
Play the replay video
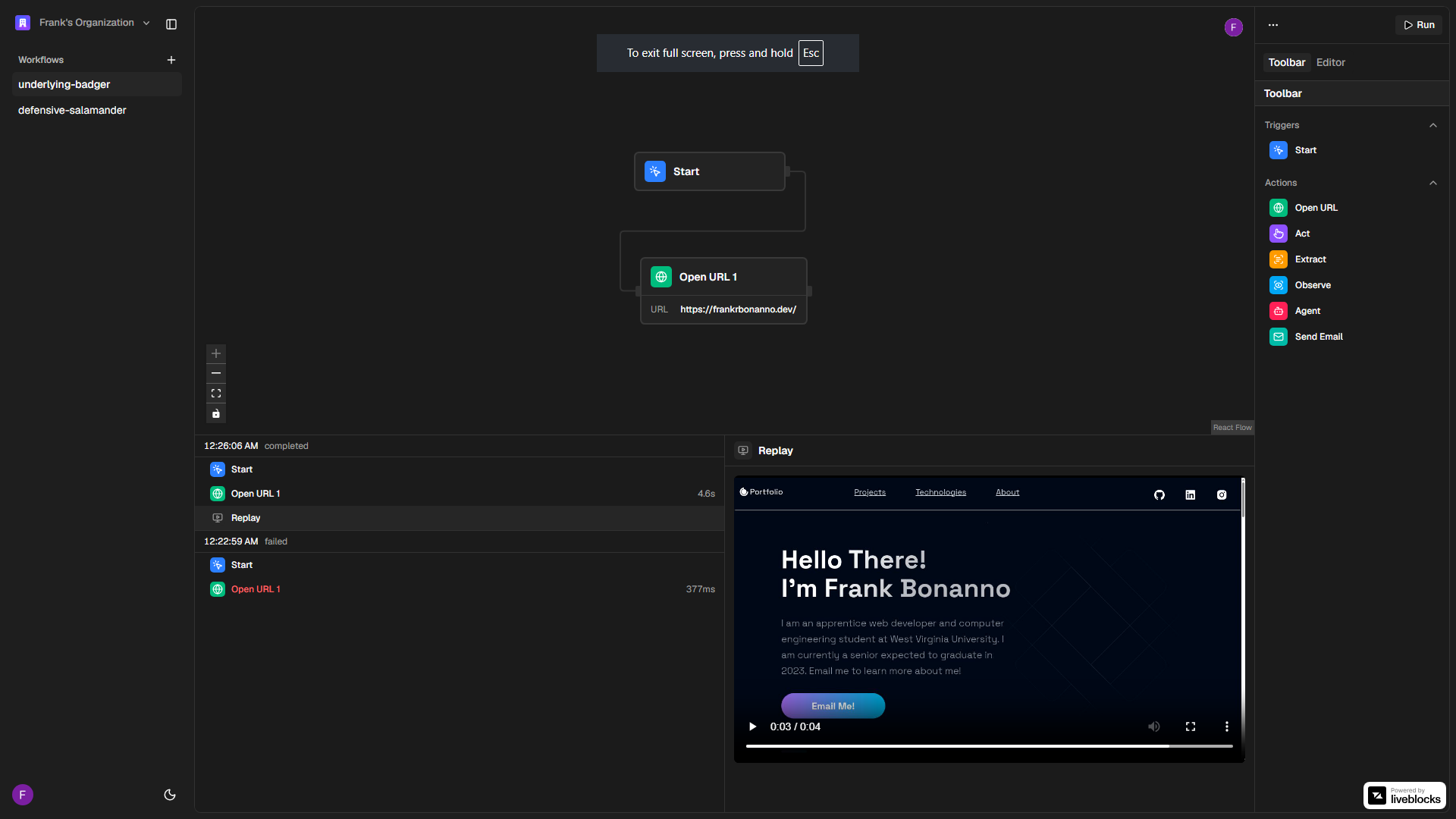point(752,726)
